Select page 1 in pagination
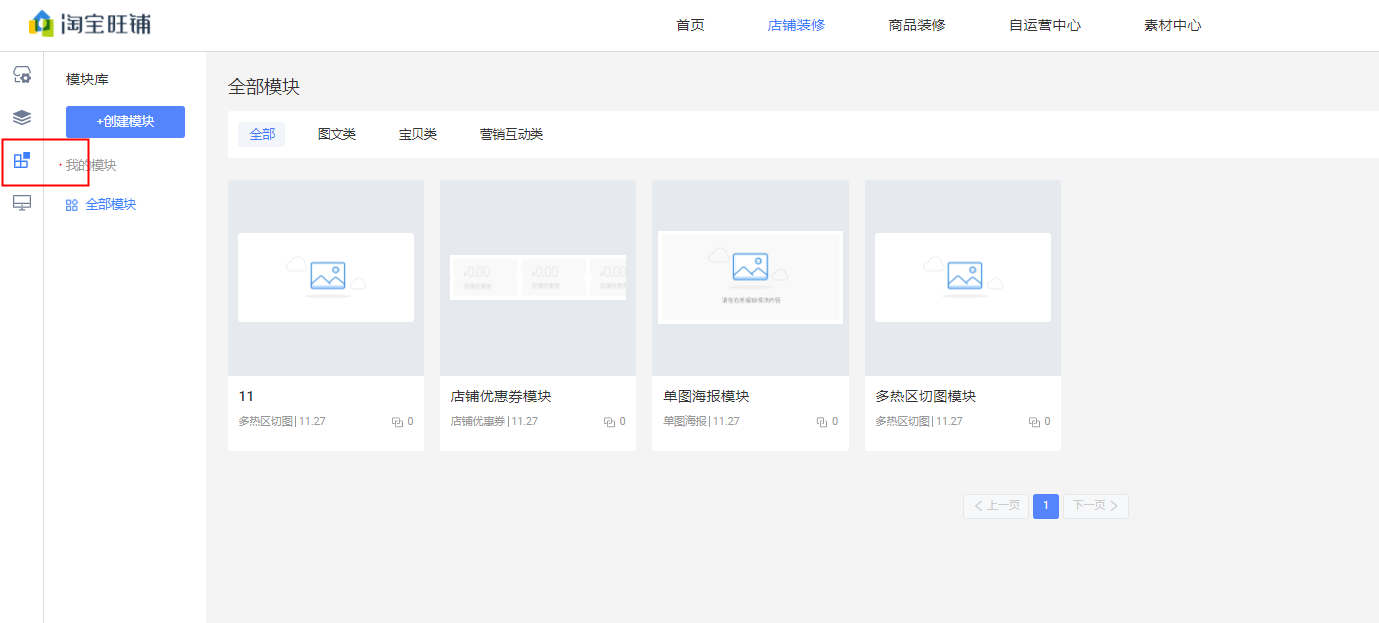Viewport: 1379px width, 623px height. (x=1045, y=506)
